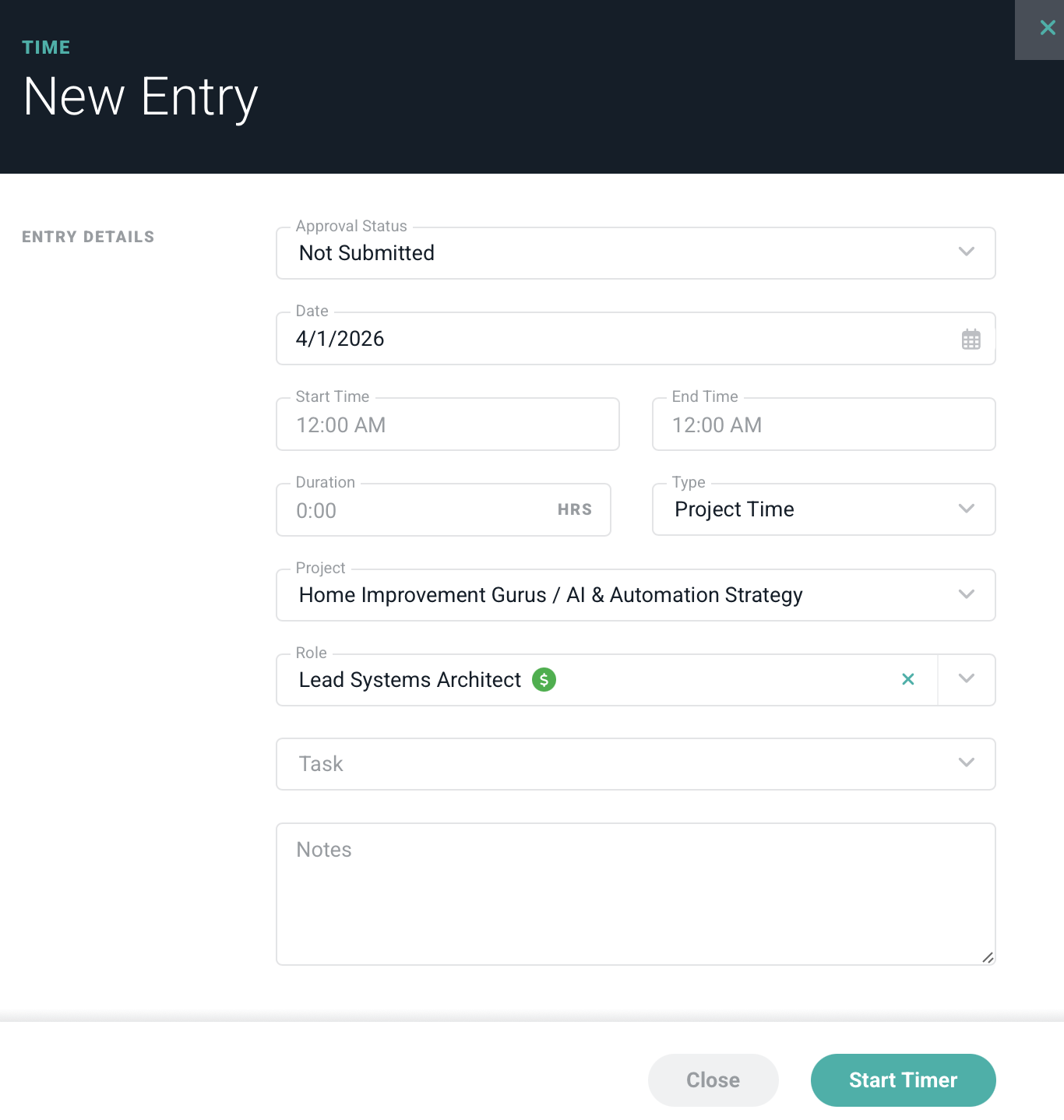The height and width of the screenshot is (1120, 1064).
Task: Expand the Approval Status dropdown
Action: [x=966, y=252]
